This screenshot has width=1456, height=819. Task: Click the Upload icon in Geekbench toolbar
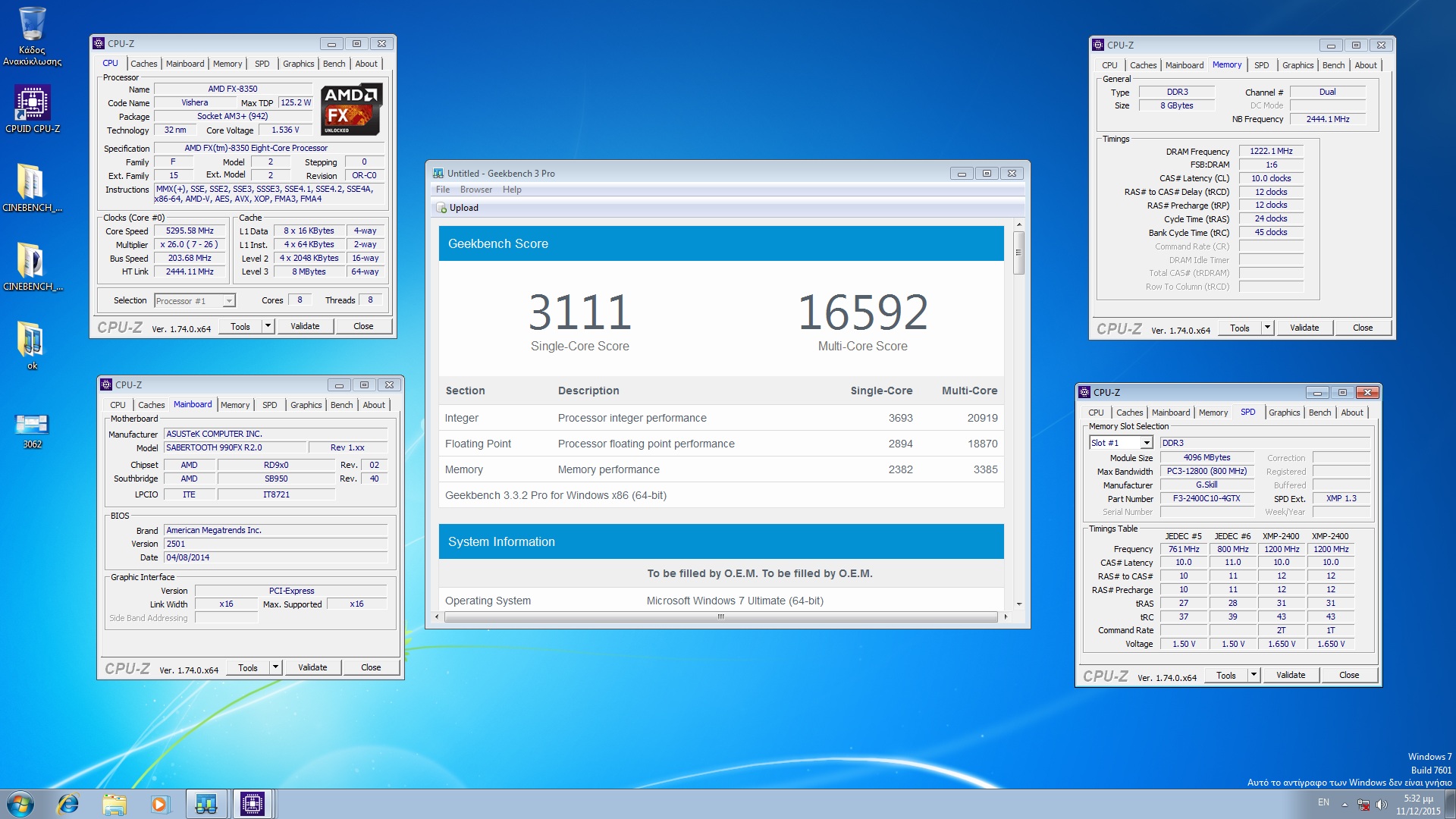click(x=441, y=208)
